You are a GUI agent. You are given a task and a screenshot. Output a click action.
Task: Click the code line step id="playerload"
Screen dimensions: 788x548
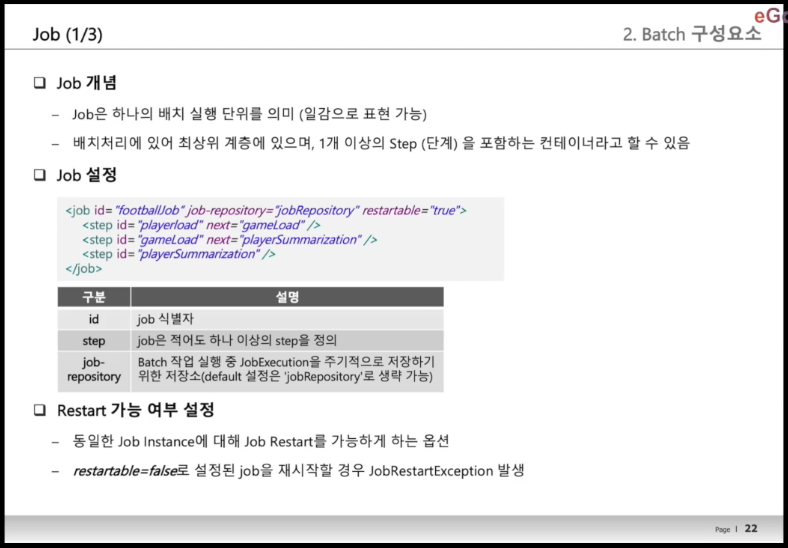tap(202, 225)
